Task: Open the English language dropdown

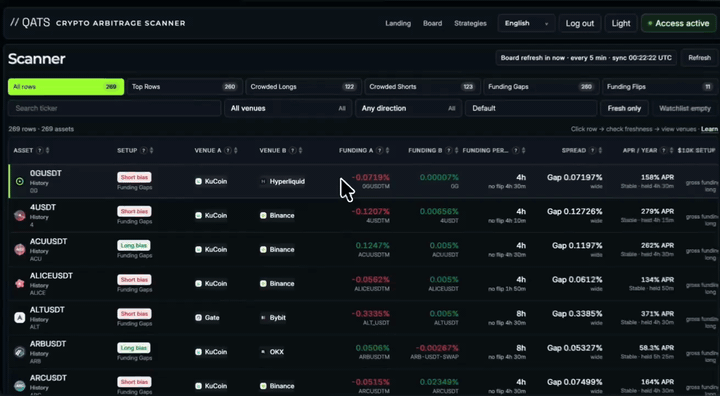Action: 526,23
